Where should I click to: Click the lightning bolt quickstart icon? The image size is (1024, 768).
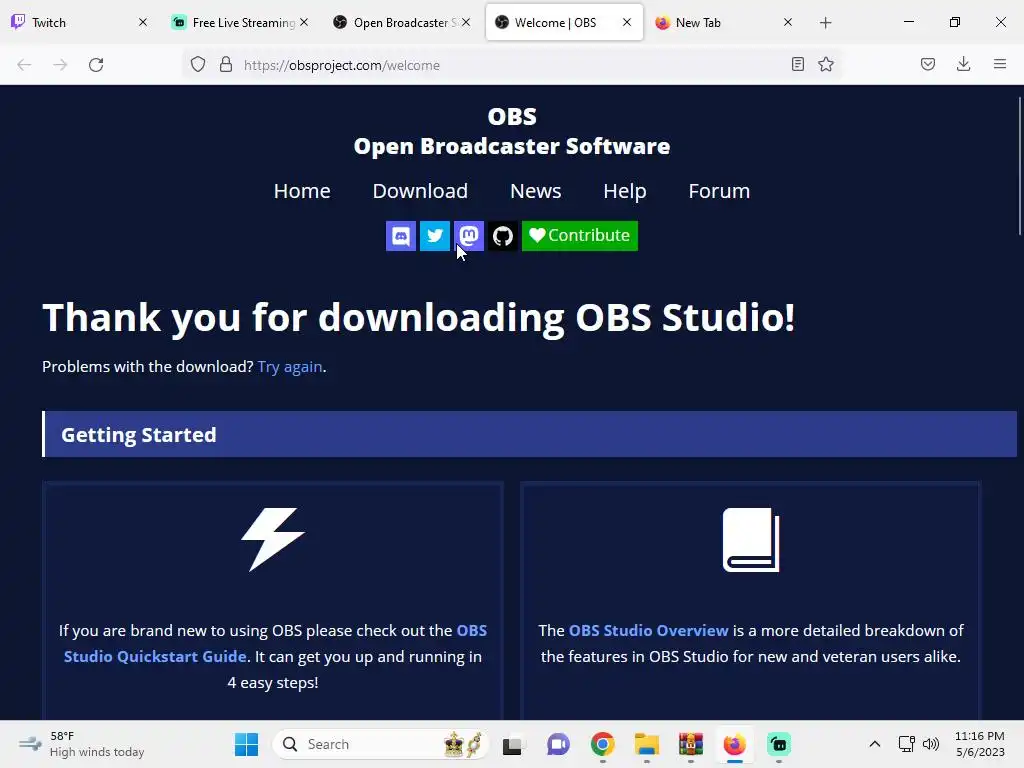[x=273, y=539]
